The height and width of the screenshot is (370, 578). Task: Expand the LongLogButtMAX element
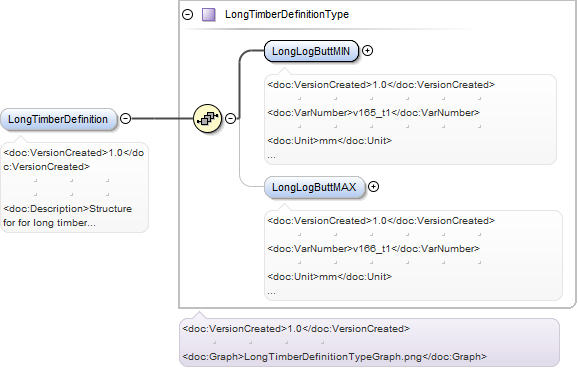(x=373, y=186)
